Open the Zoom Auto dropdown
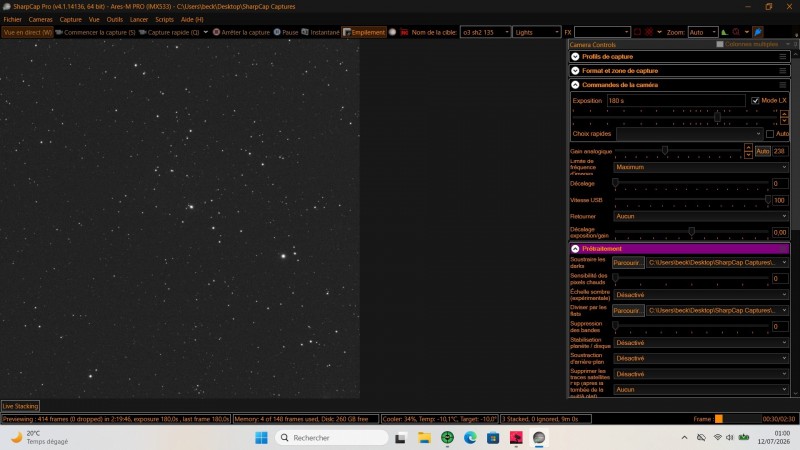800x450 pixels. coord(703,32)
